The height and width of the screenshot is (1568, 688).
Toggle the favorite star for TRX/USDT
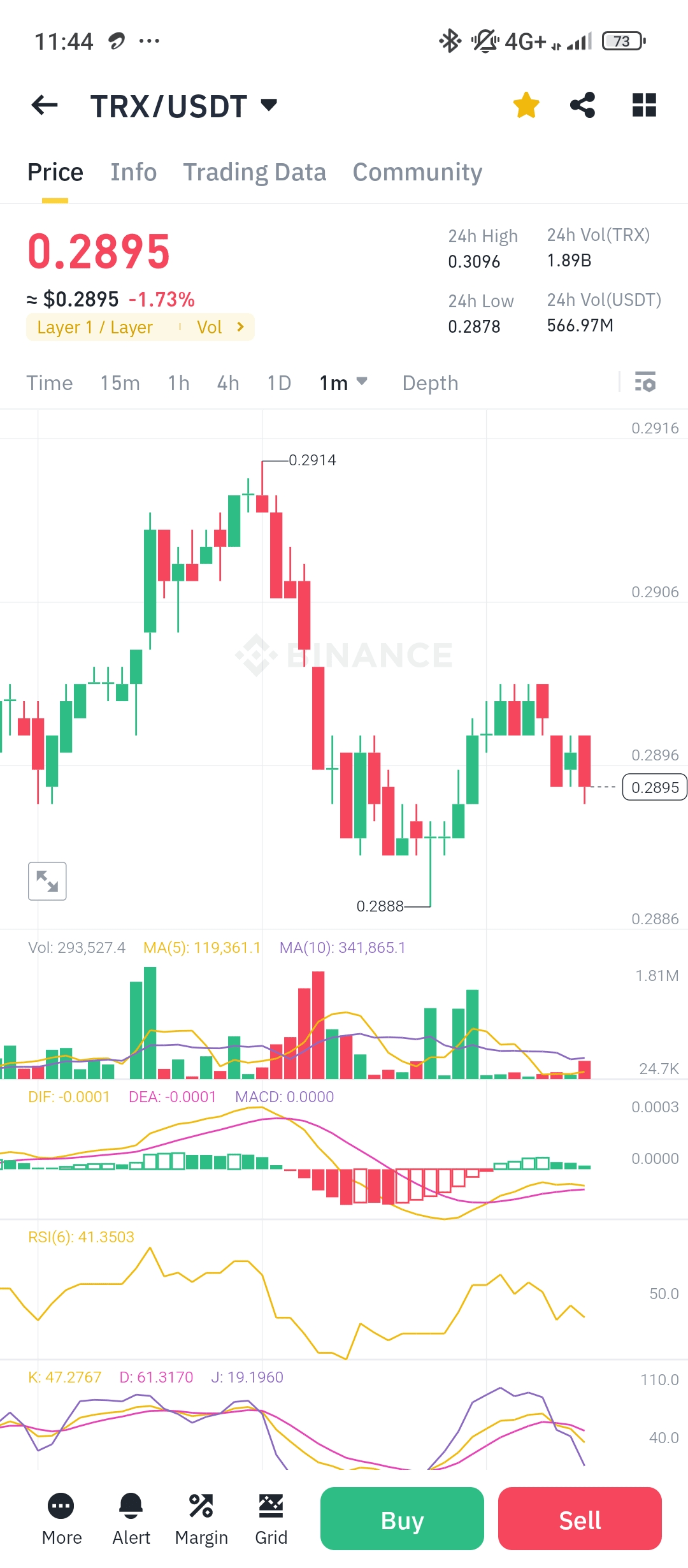[526, 105]
